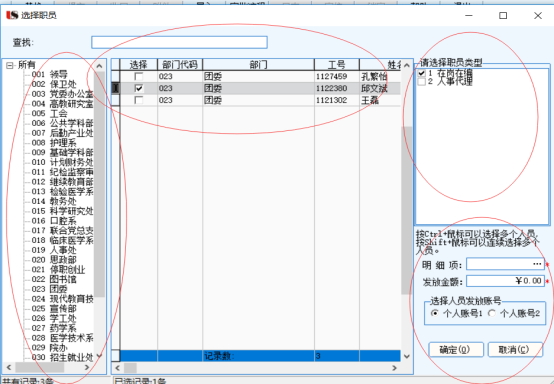Viewport: 554px width, 384px height.
Task: Enable the 人事代理 staff type checkbox
Action: pos(421,82)
